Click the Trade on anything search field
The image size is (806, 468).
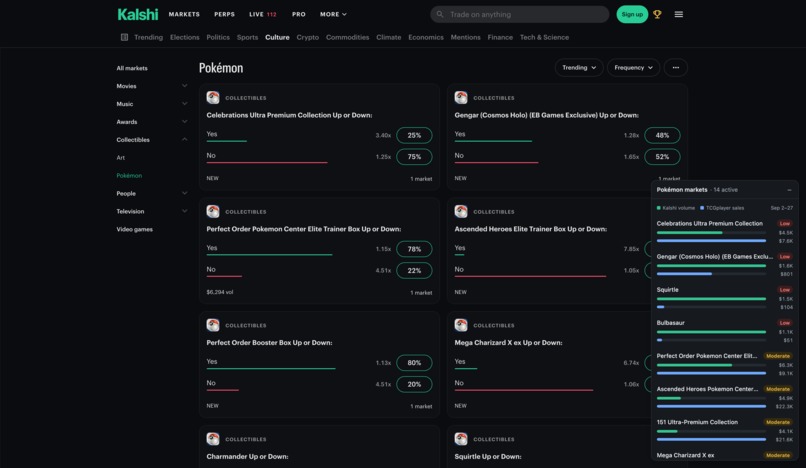519,14
